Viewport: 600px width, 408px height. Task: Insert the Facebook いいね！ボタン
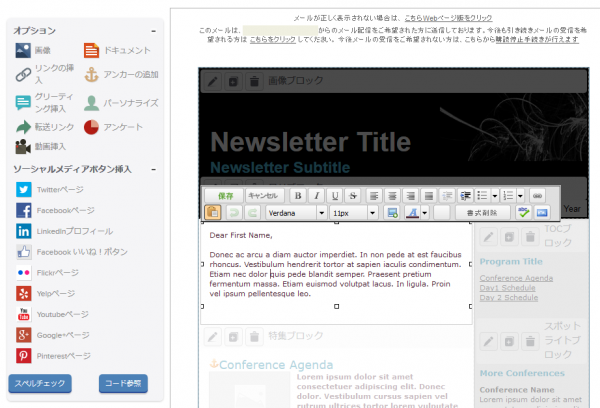tap(72, 252)
